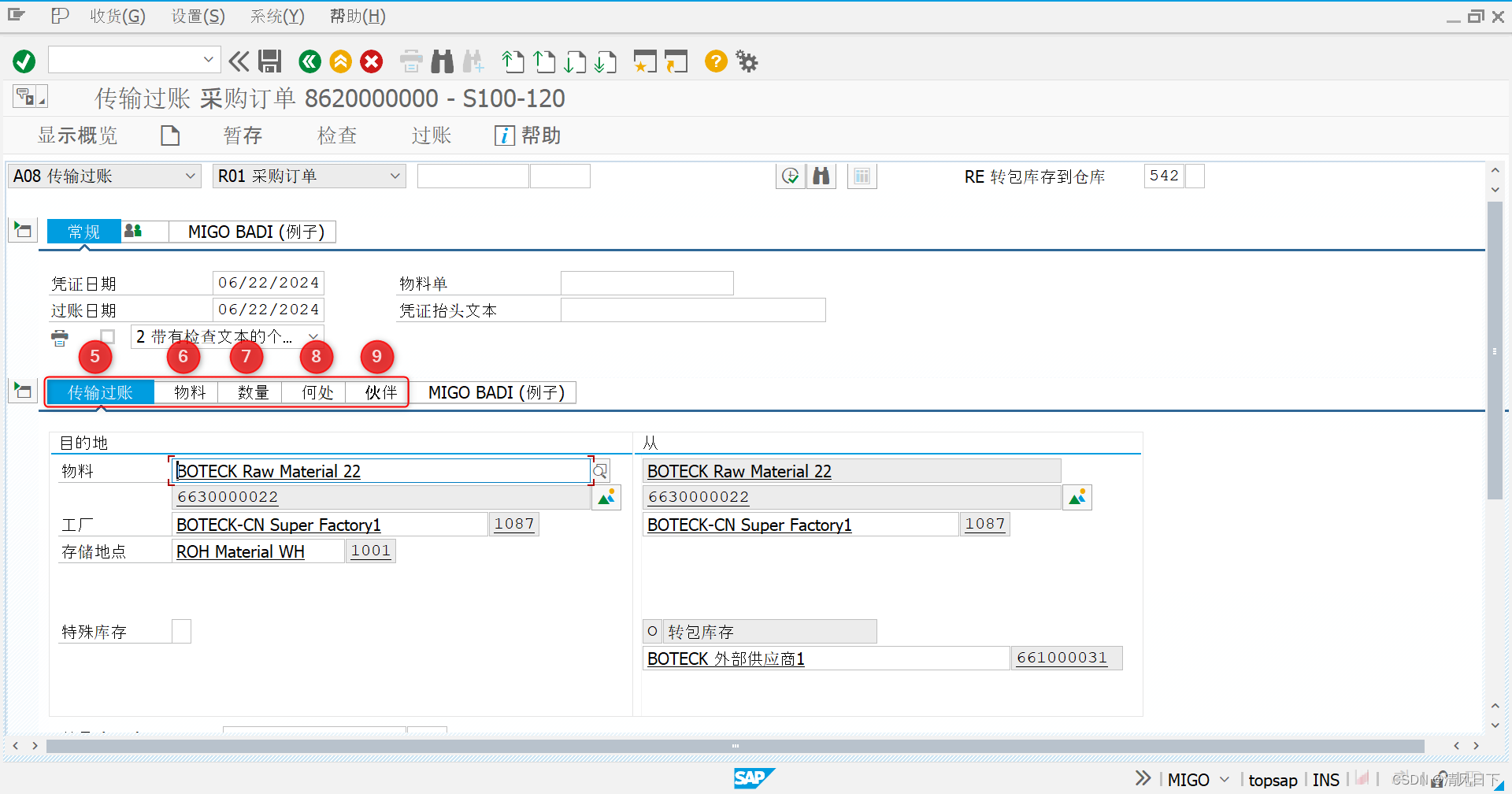This screenshot has width=1512, height=794.
Task: Click the printer icon below posting date
Action: click(60, 338)
